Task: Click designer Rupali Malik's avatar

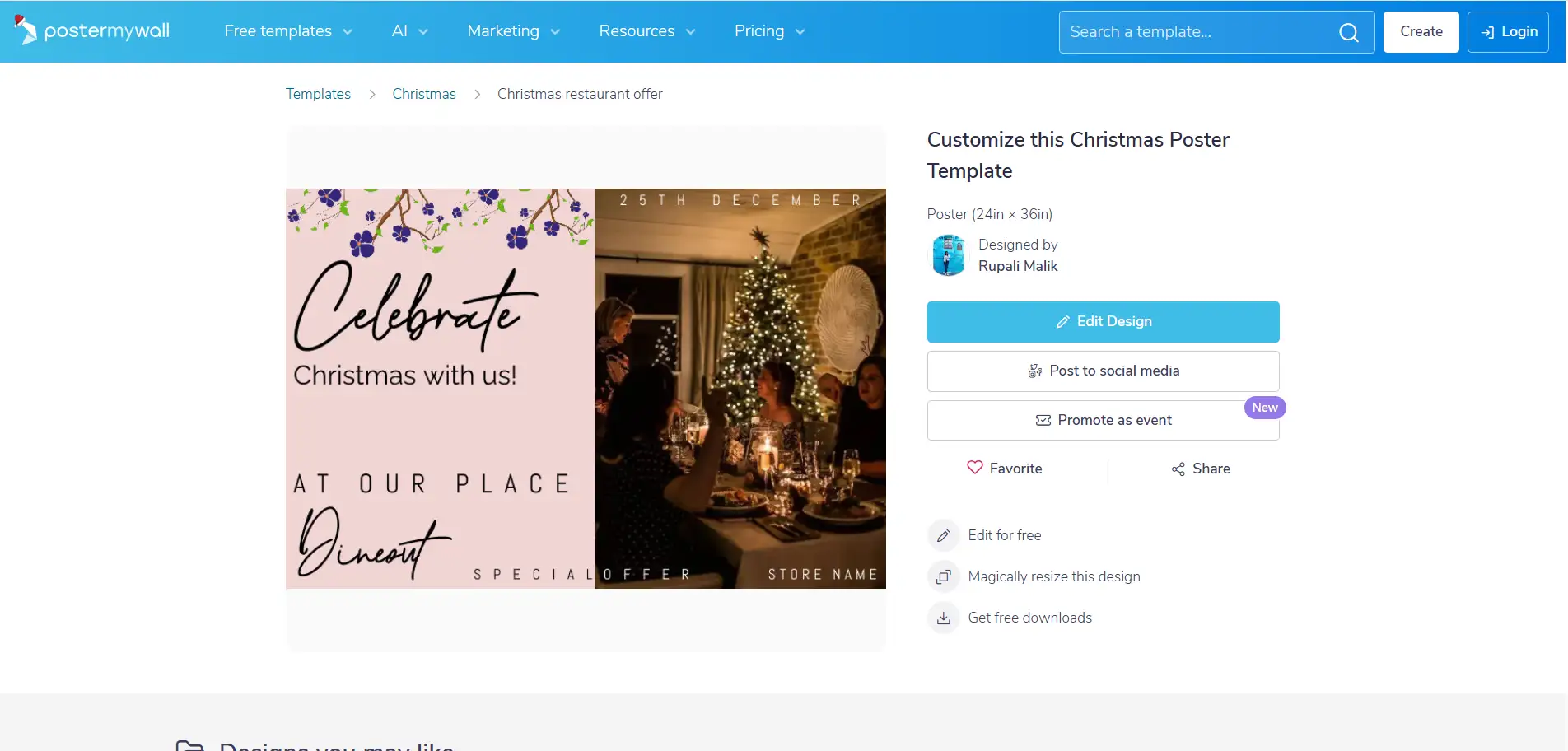Action: tap(949, 255)
